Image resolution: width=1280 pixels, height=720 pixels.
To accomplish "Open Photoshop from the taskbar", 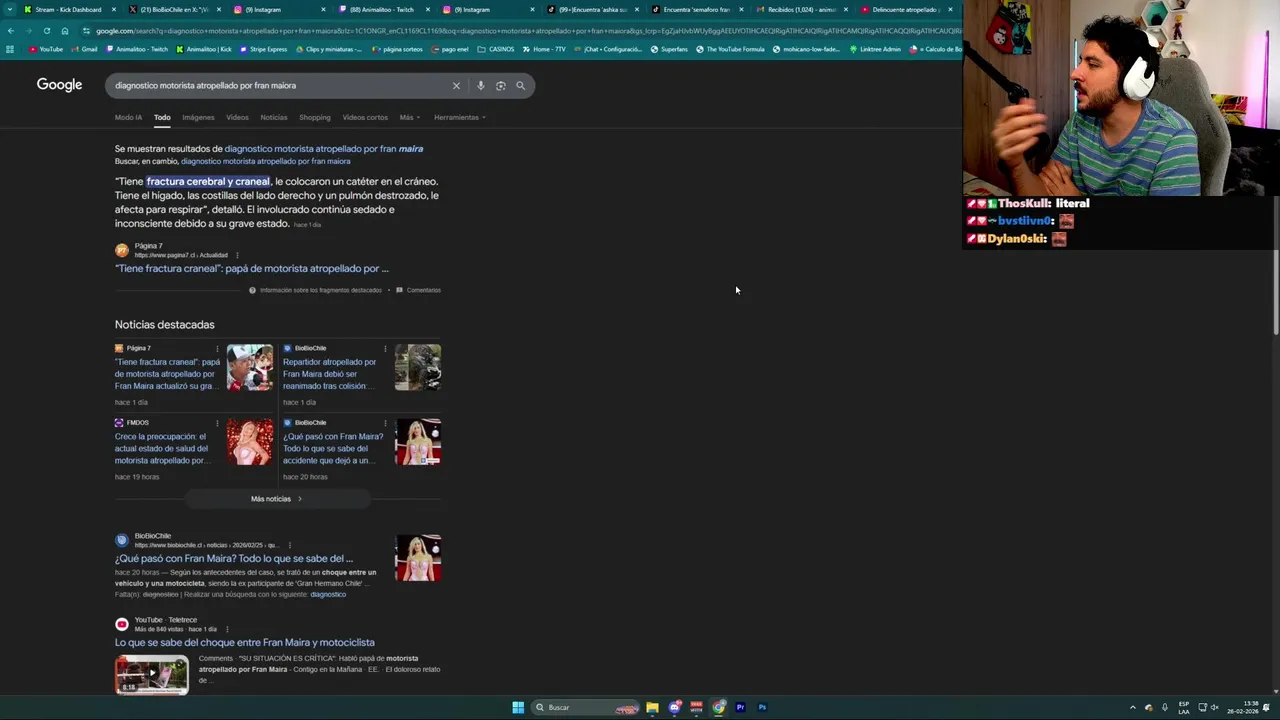I will click(762, 707).
